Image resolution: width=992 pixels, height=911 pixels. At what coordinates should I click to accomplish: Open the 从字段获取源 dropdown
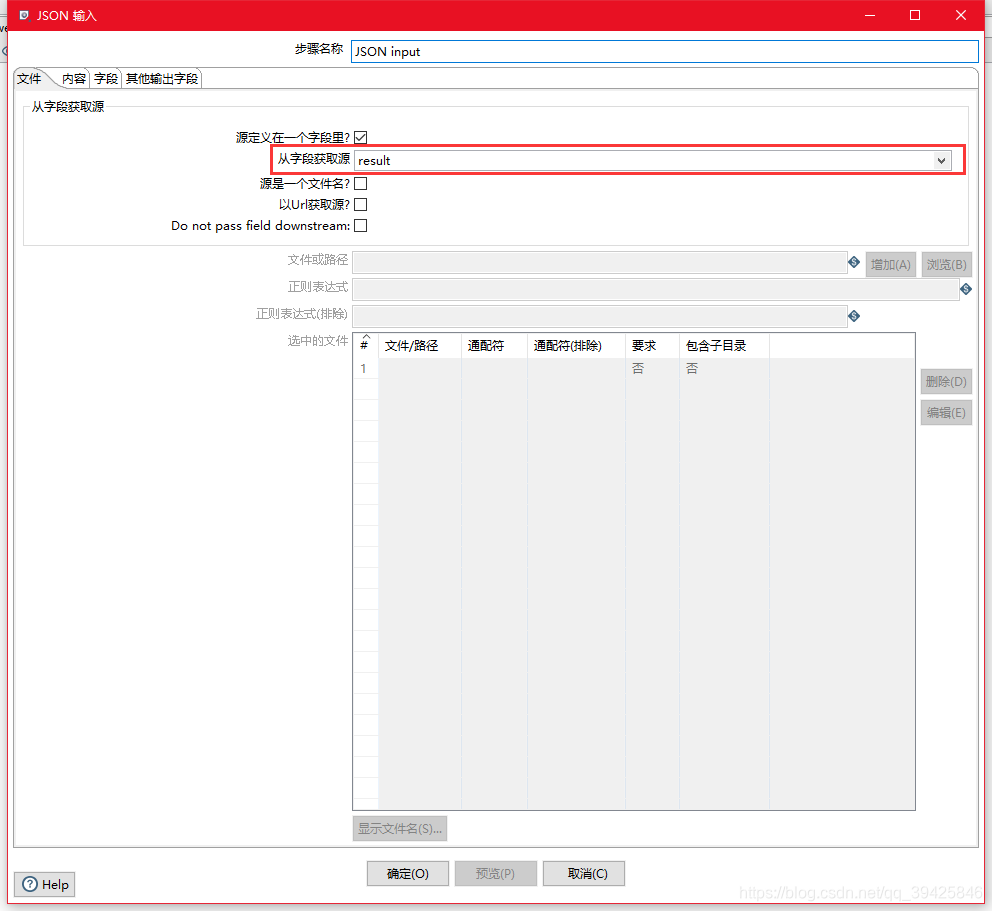(x=941, y=160)
